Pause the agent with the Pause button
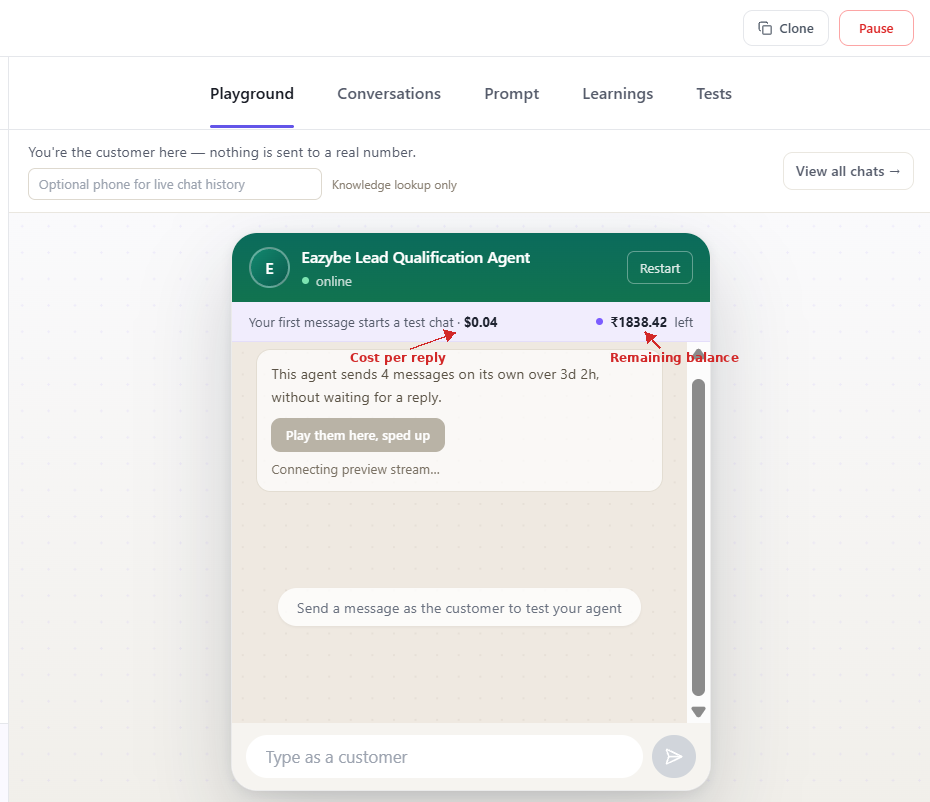 click(x=876, y=28)
